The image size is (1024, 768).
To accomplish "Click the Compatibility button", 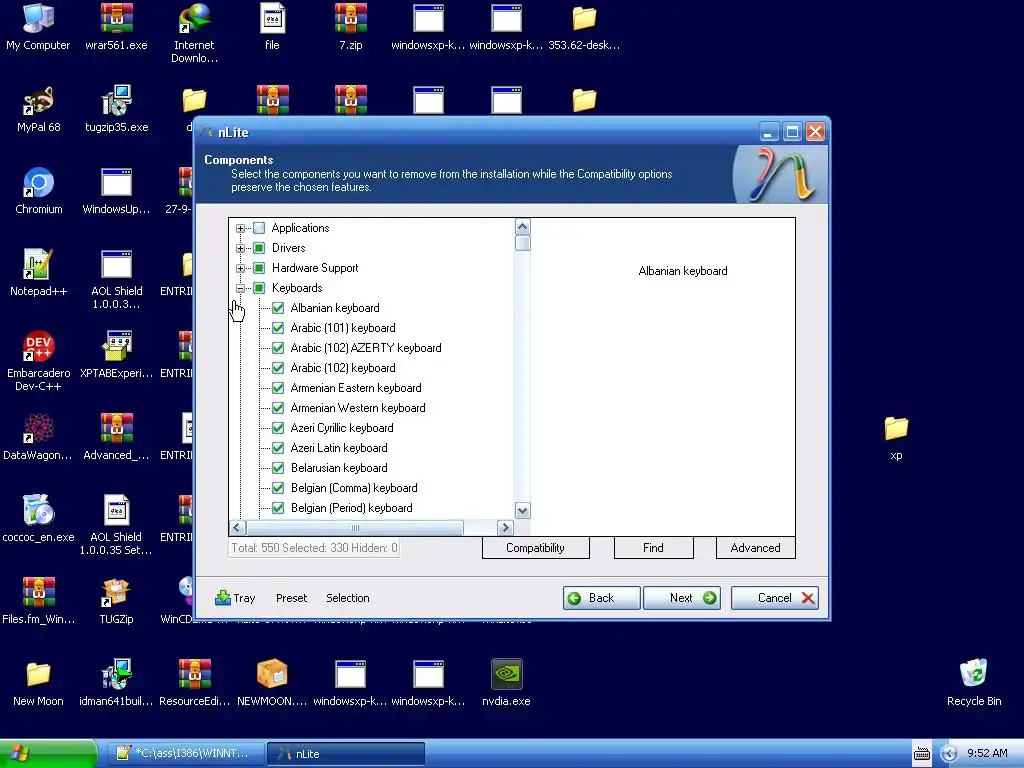I will click(536, 548).
